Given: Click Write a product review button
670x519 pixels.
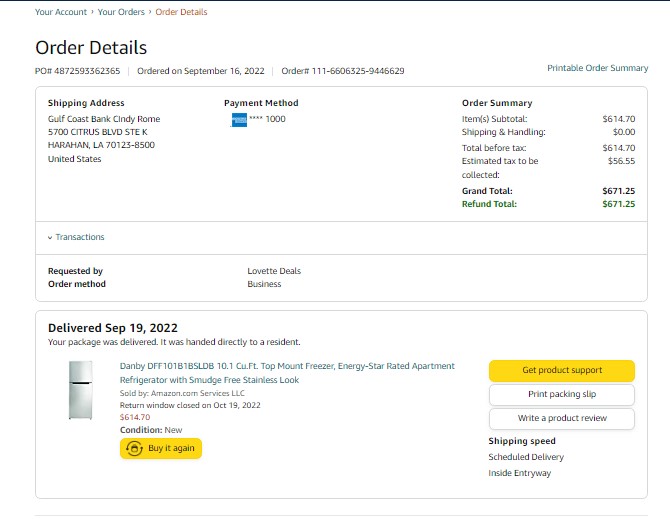Looking at the screenshot, I should pos(562,418).
